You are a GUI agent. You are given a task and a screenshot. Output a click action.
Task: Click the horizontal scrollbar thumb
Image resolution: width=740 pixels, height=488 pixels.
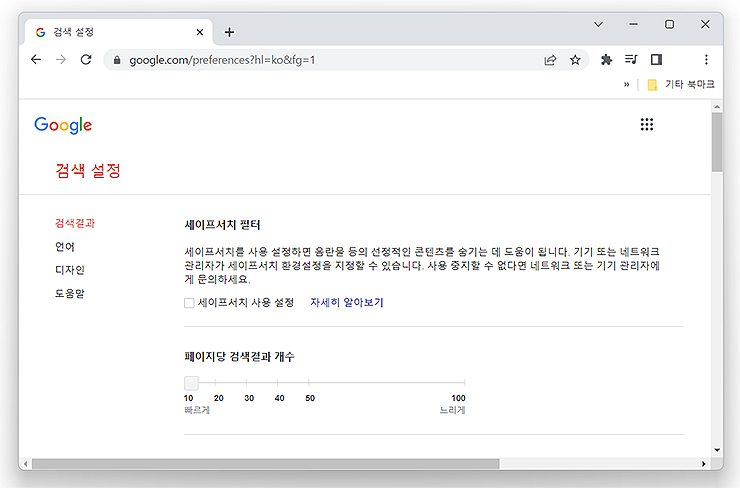(265, 464)
